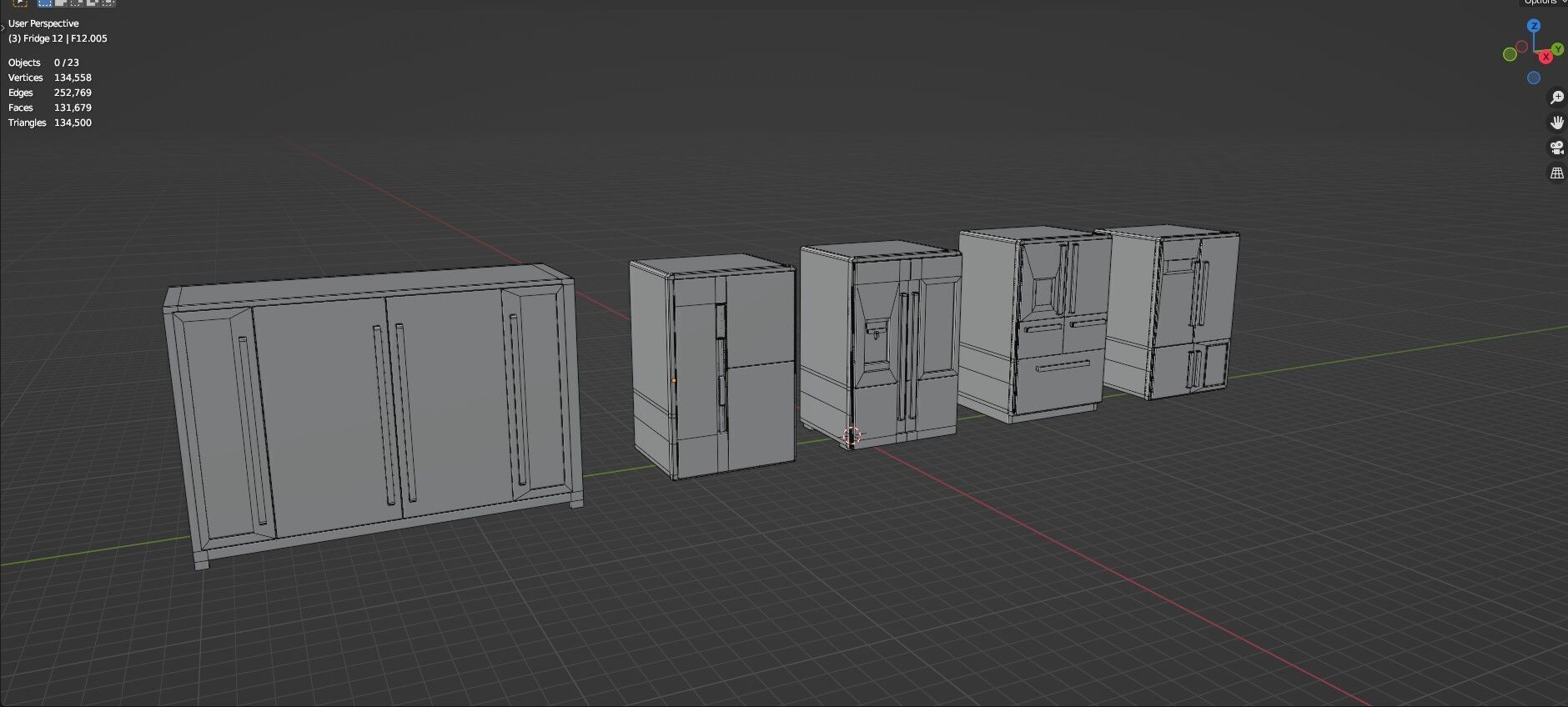Click the 'User Perspective' label
Screen dimensions: 1568x707
tap(43, 23)
